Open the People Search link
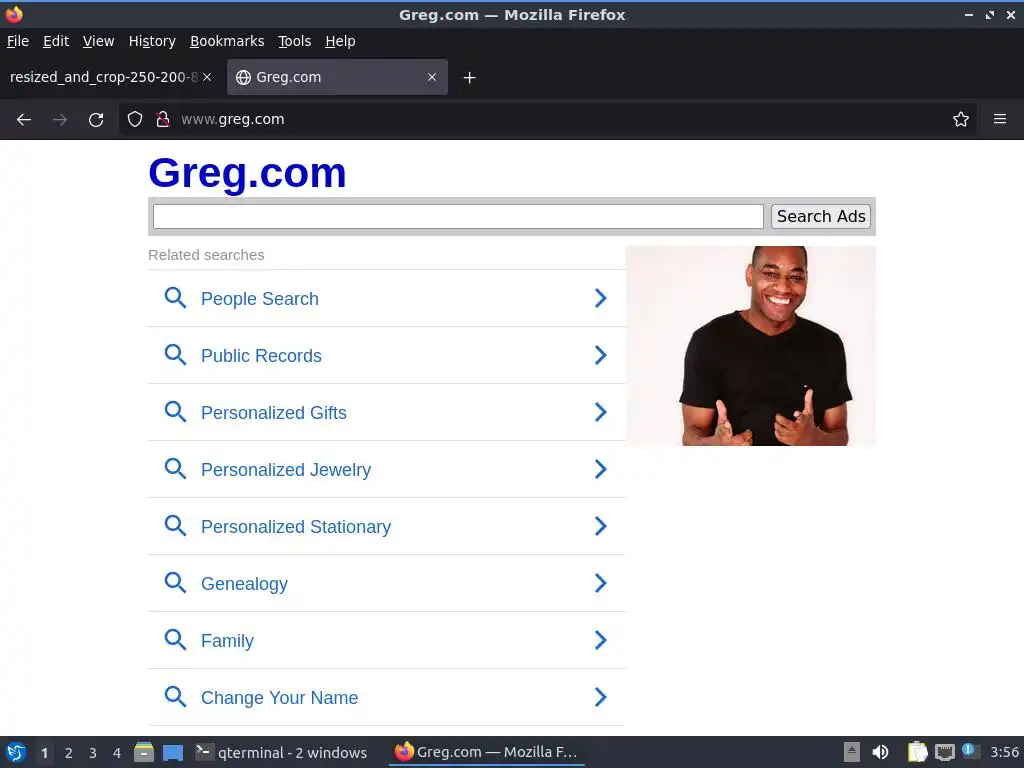The image size is (1024, 768). tap(259, 298)
